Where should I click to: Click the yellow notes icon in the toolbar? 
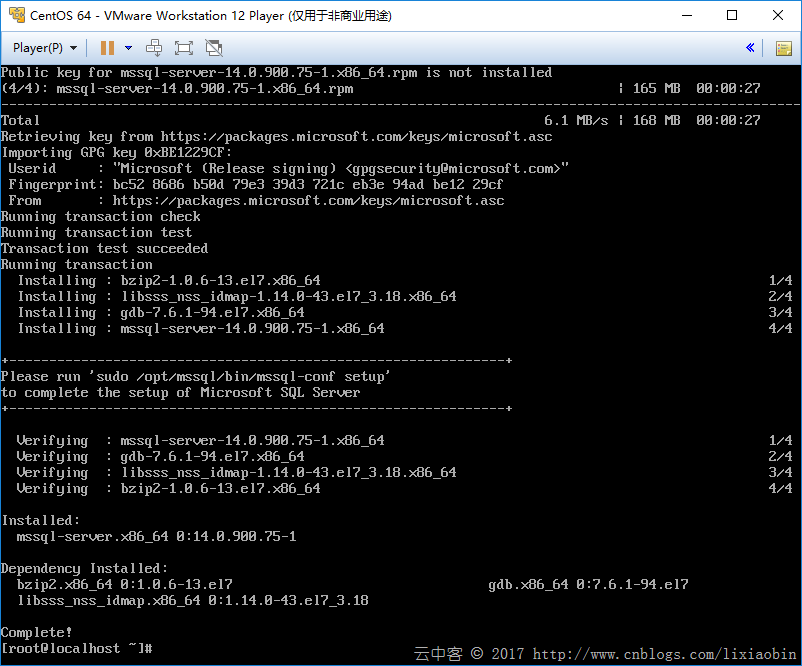tap(783, 47)
